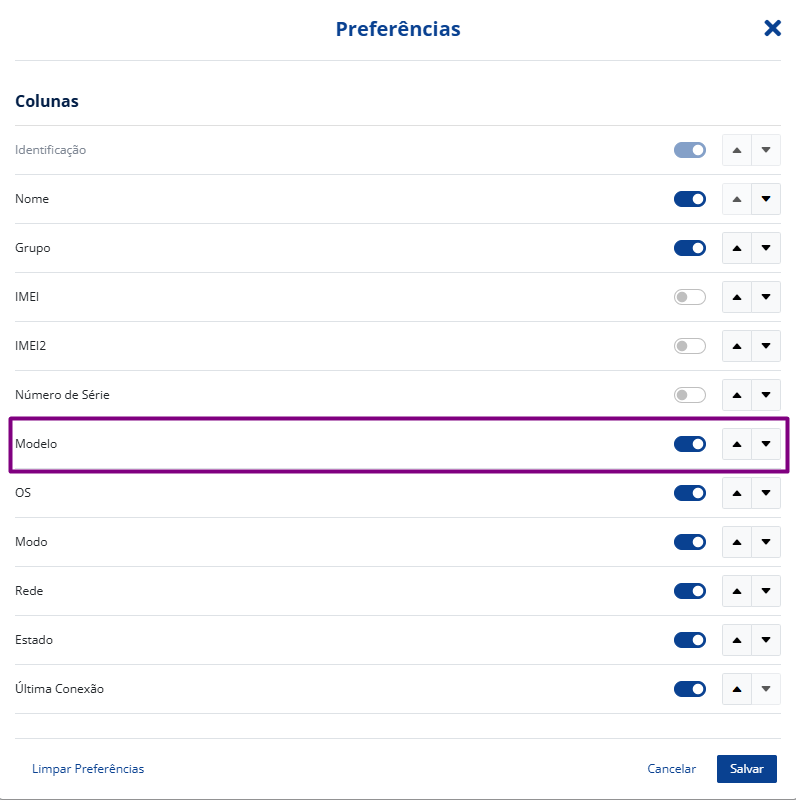This screenshot has width=796, height=800.
Task: Enable the IMEI column toggle
Action: (x=689, y=297)
